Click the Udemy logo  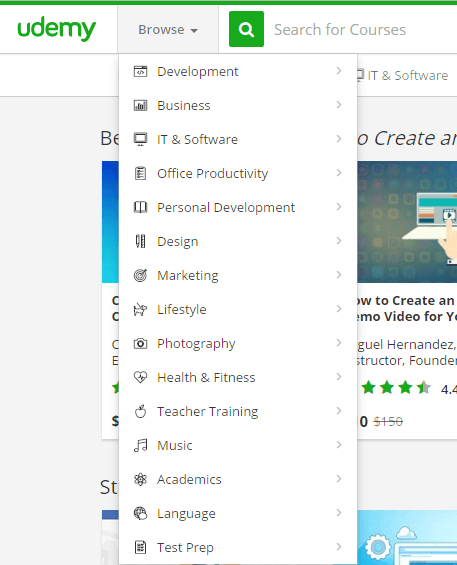click(x=57, y=29)
